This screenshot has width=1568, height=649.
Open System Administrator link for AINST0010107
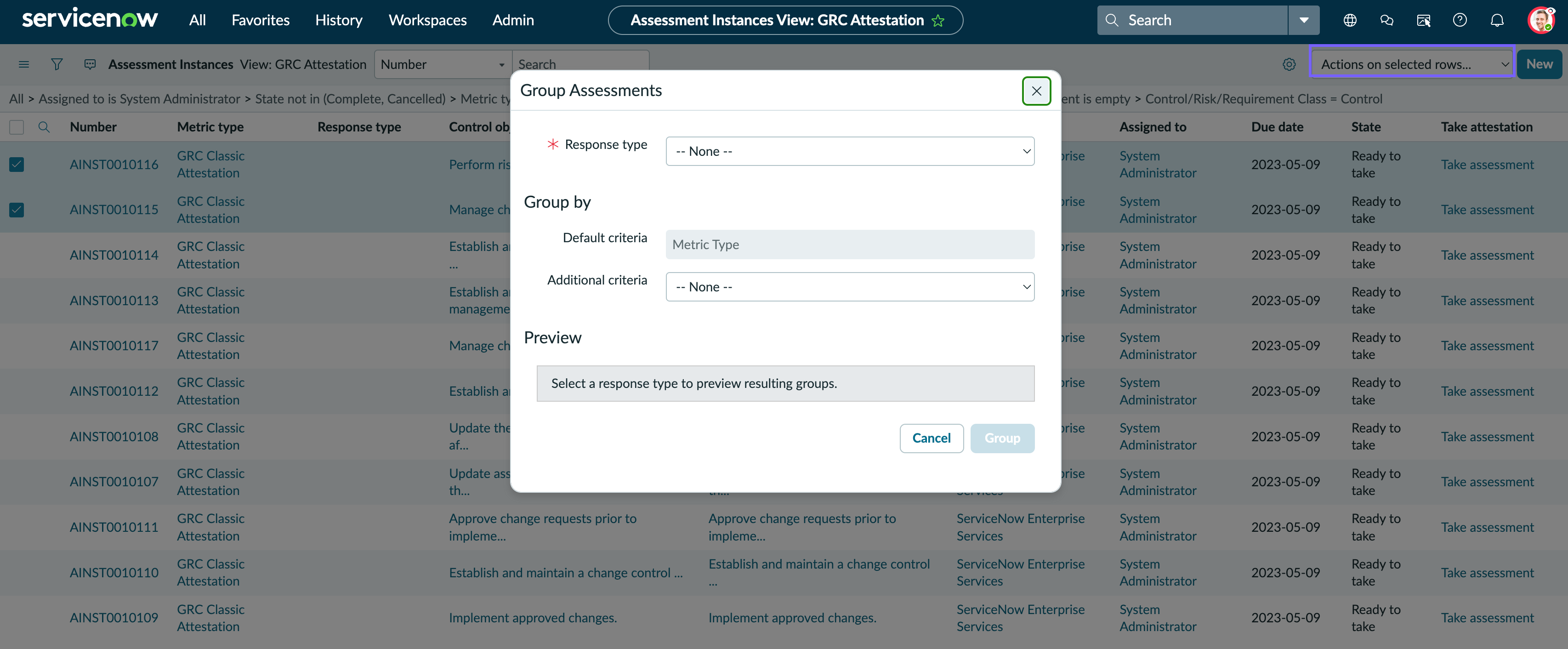pyautogui.click(x=1158, y=482)
